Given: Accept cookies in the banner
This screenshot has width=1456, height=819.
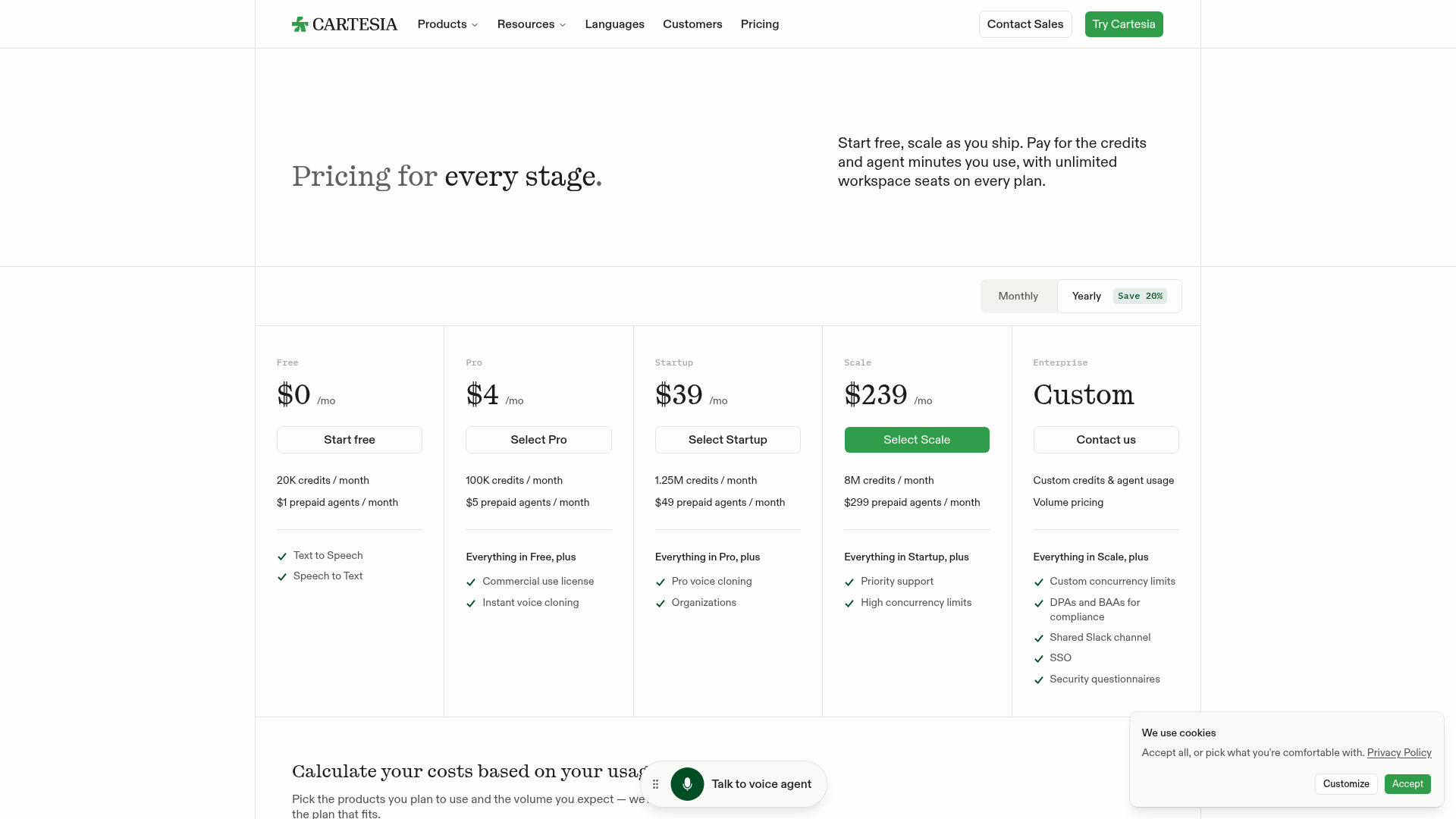Looking at the screenshot, I should 1407,784.
